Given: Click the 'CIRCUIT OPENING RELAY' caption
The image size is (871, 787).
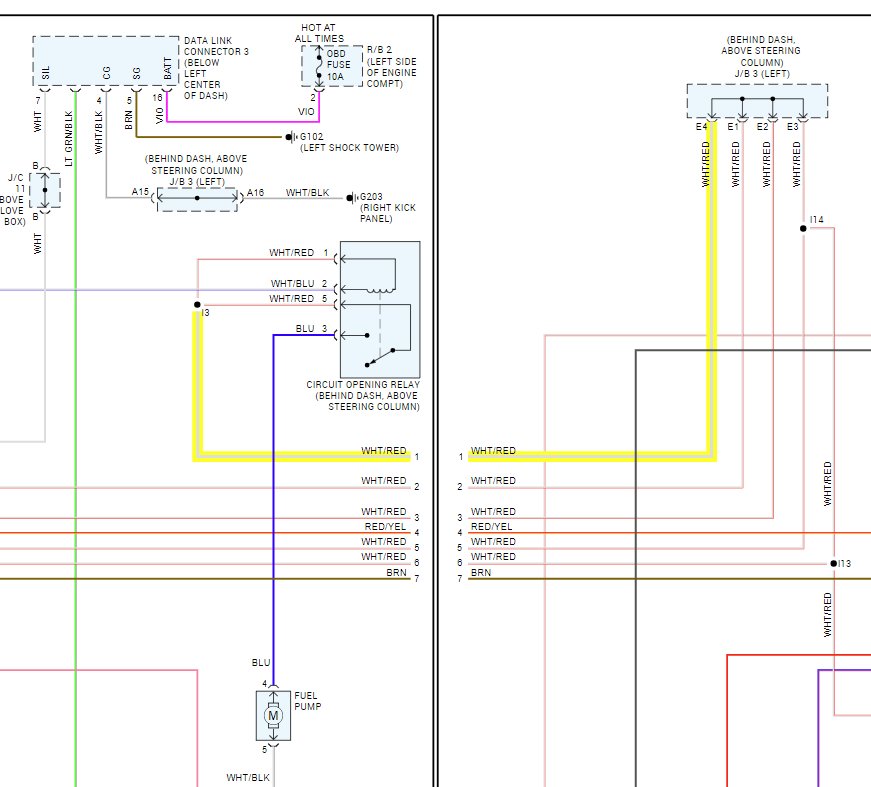Looking at the screenshot, I should pyautogui.click(x=363, y=384).
